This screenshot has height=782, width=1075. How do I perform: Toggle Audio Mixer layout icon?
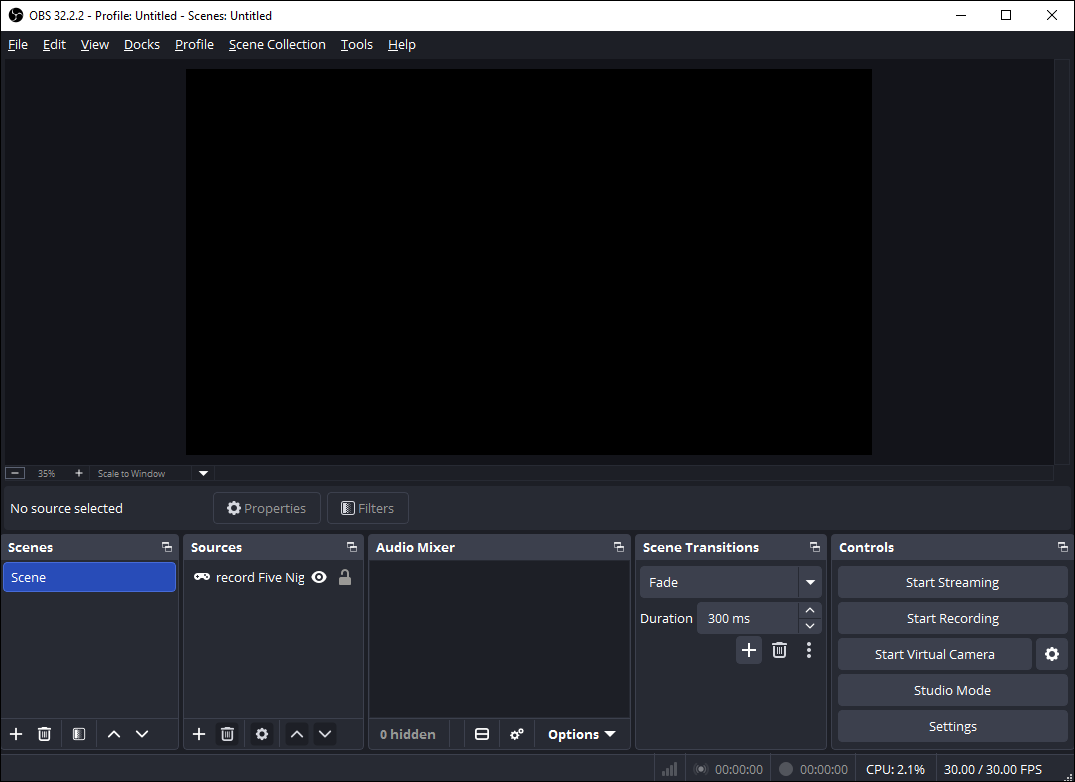(x=482, y=734)
